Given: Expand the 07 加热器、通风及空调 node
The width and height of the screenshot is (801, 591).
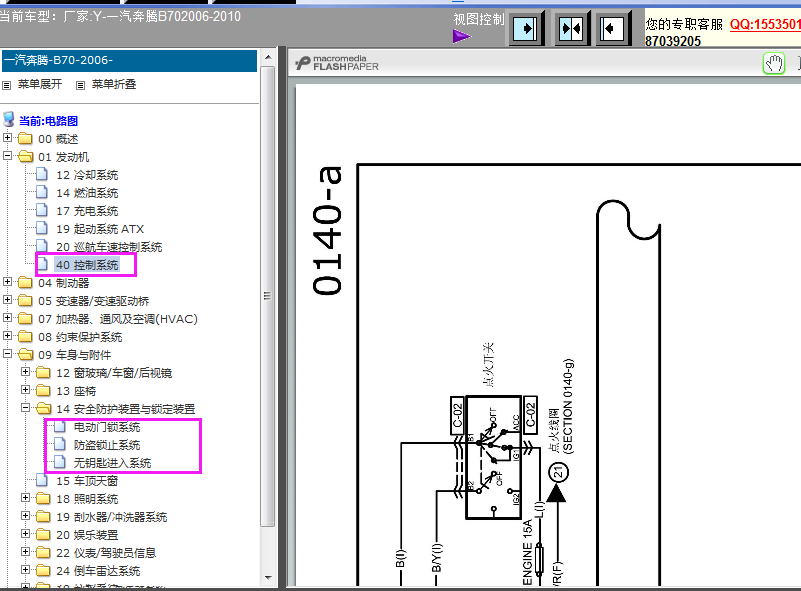Looking at the screenshot, I should tap(7, 317).
